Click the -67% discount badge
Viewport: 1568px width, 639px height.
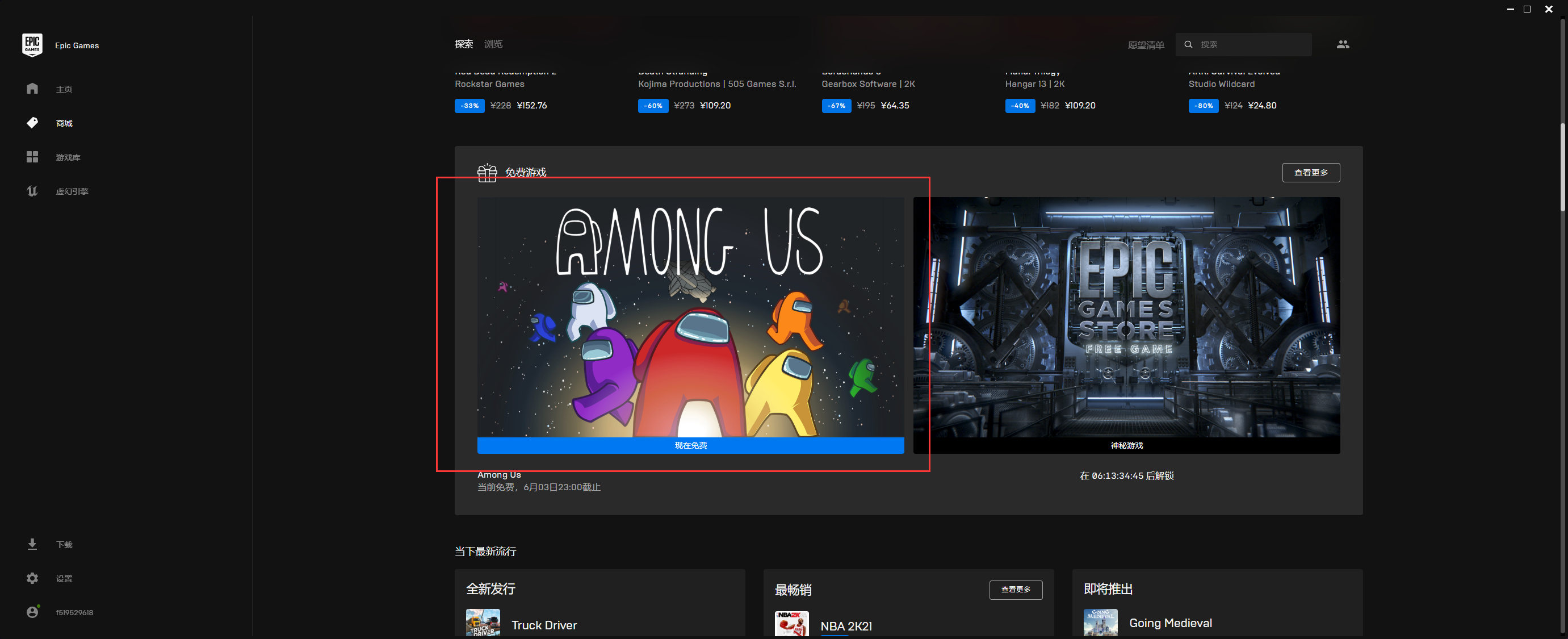[836, 106]
